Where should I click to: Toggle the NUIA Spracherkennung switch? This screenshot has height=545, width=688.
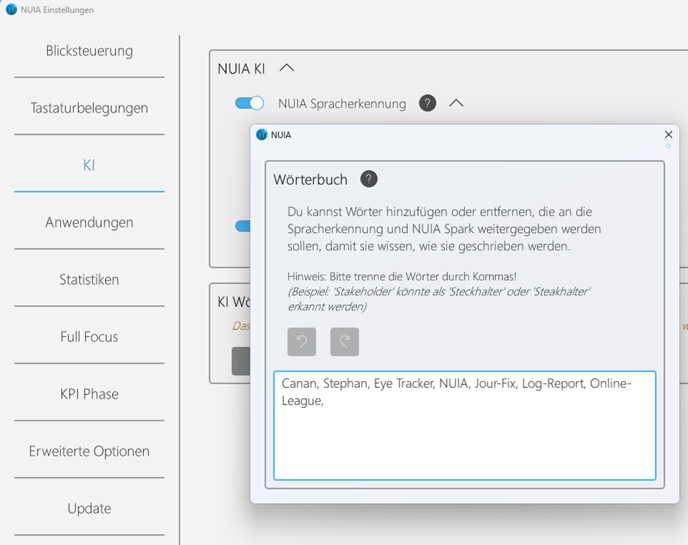(250, 103)
